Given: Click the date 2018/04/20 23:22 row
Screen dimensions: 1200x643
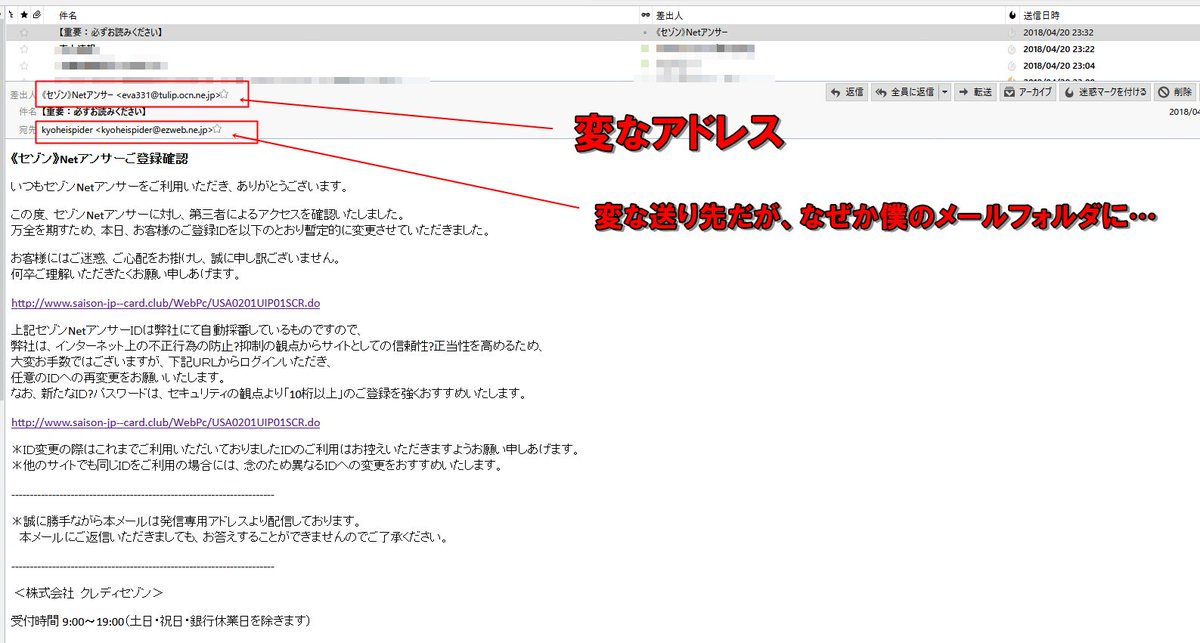Looking at the screenshot, I should click(x=1058, y=49).
